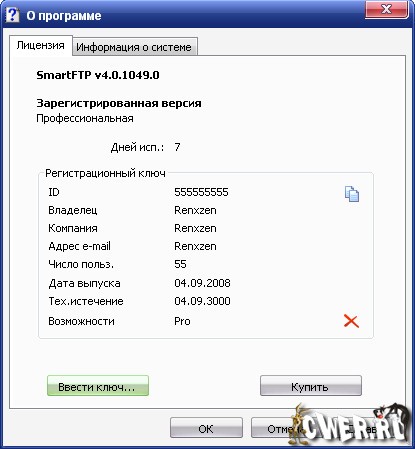
Task: Click the Дата выпуска date 04.09.2008
Action: (202, 283)
